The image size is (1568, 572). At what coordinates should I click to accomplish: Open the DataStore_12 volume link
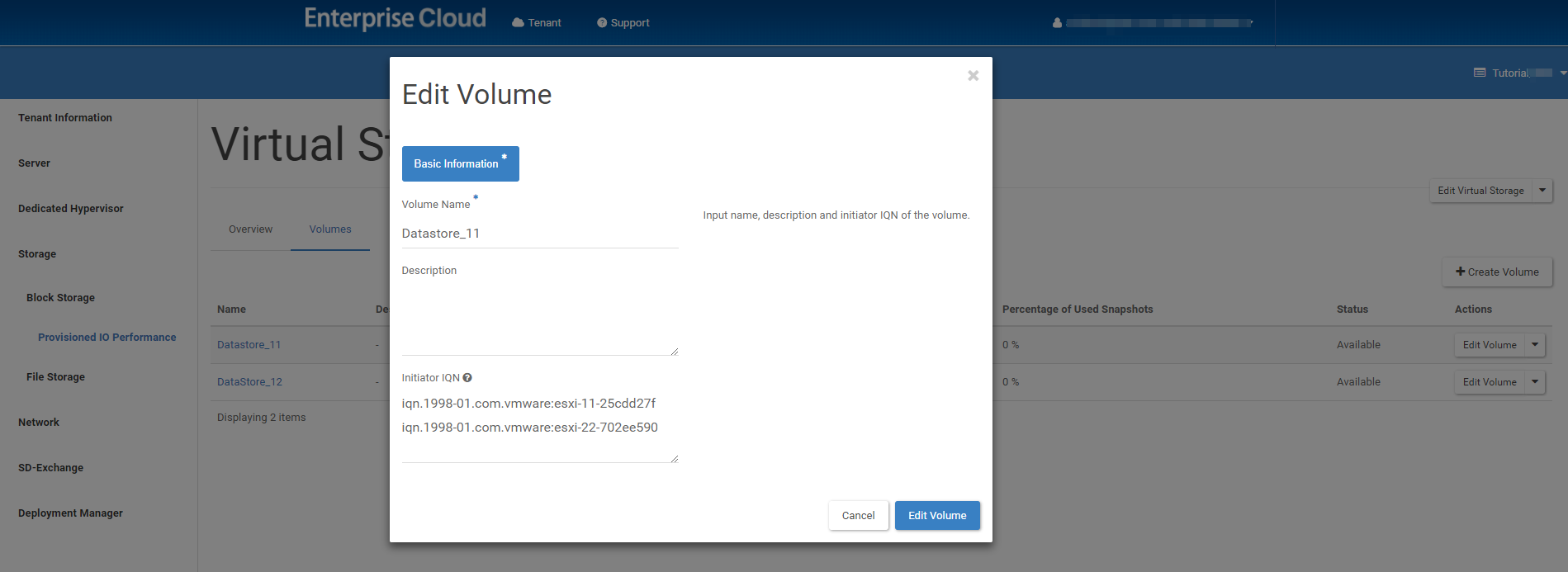coord(249,382)
